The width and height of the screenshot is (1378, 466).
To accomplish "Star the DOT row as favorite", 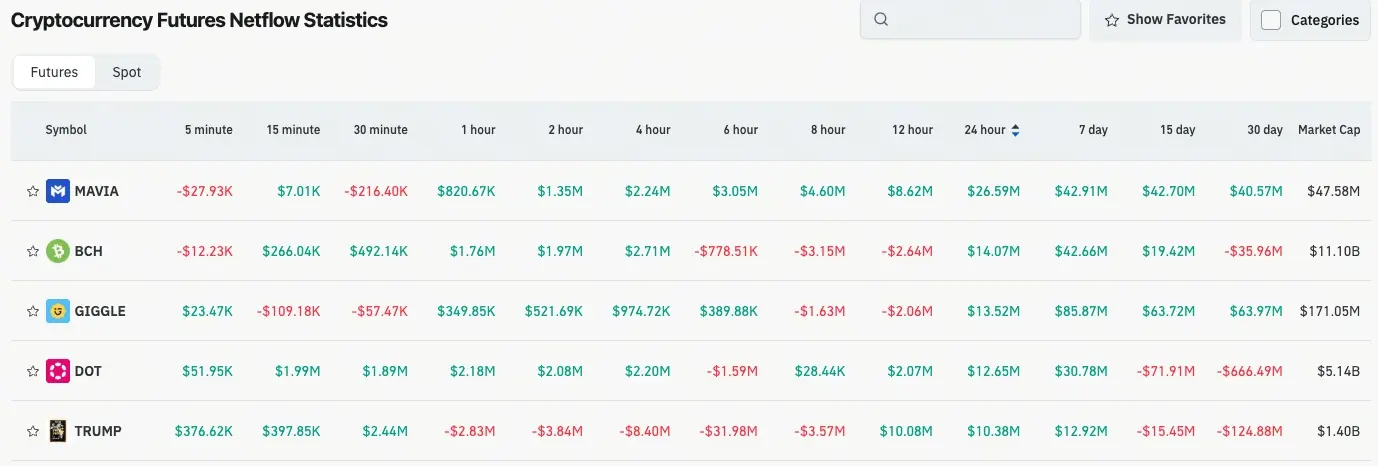I will click(x=33, y=371).
